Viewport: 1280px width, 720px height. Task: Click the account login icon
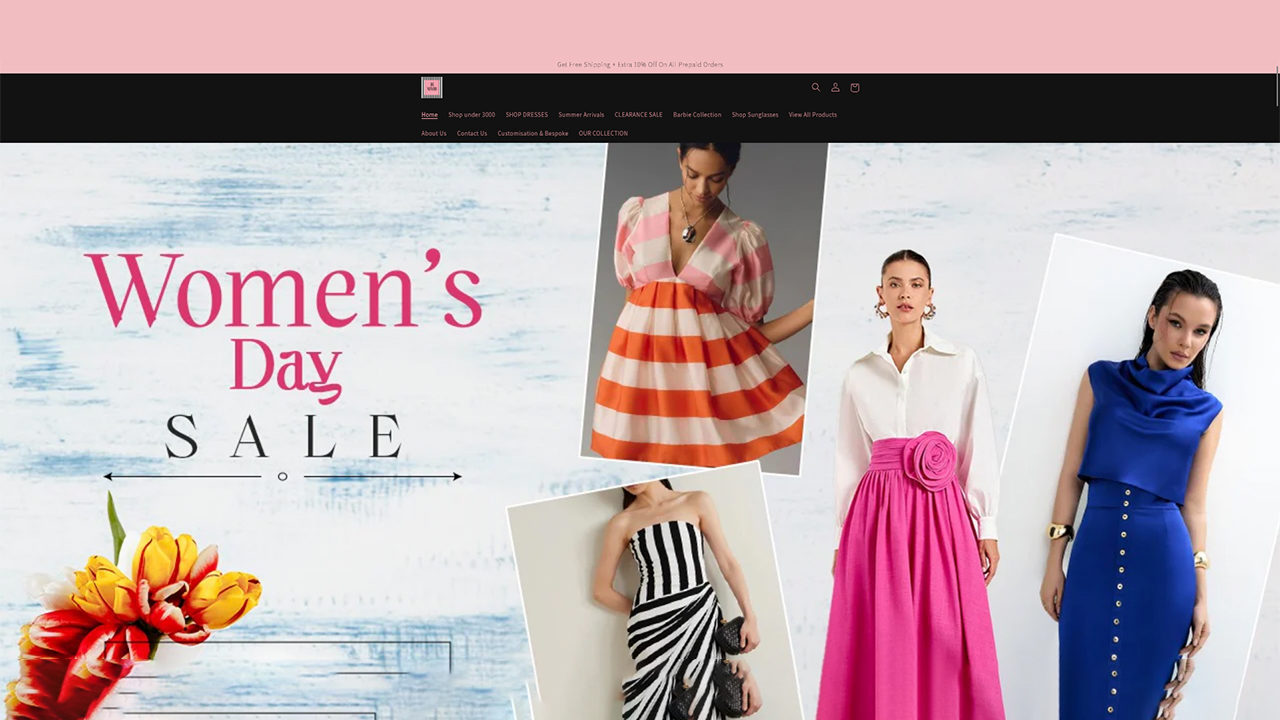(x=835, y=88)
